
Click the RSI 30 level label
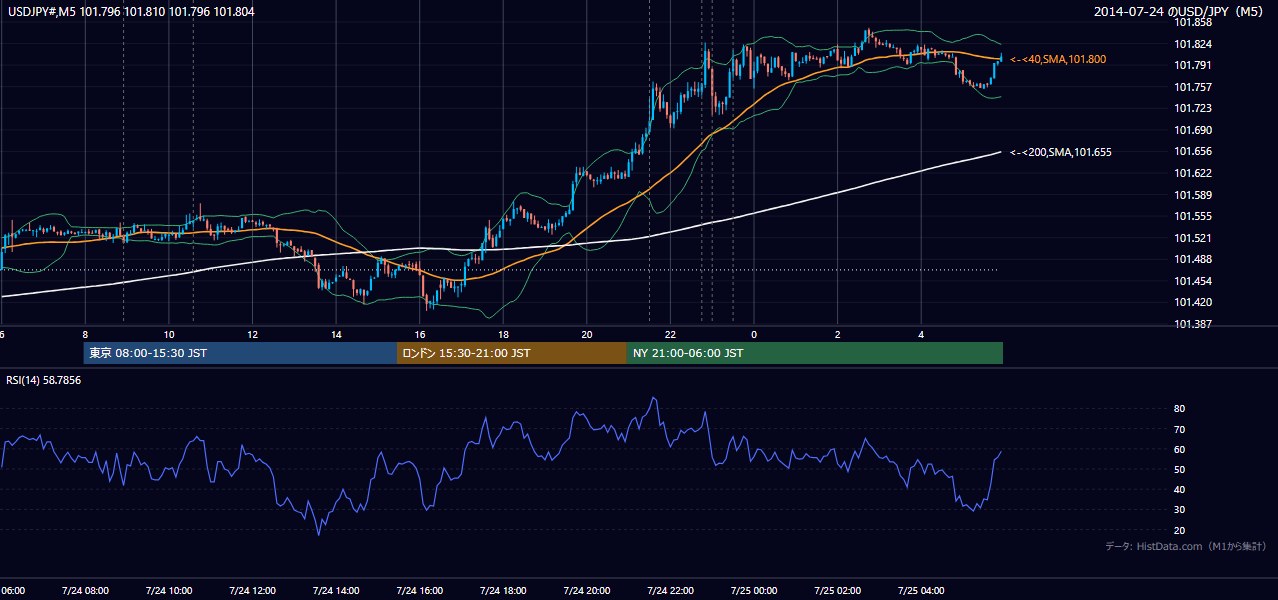coord(1180,510)
